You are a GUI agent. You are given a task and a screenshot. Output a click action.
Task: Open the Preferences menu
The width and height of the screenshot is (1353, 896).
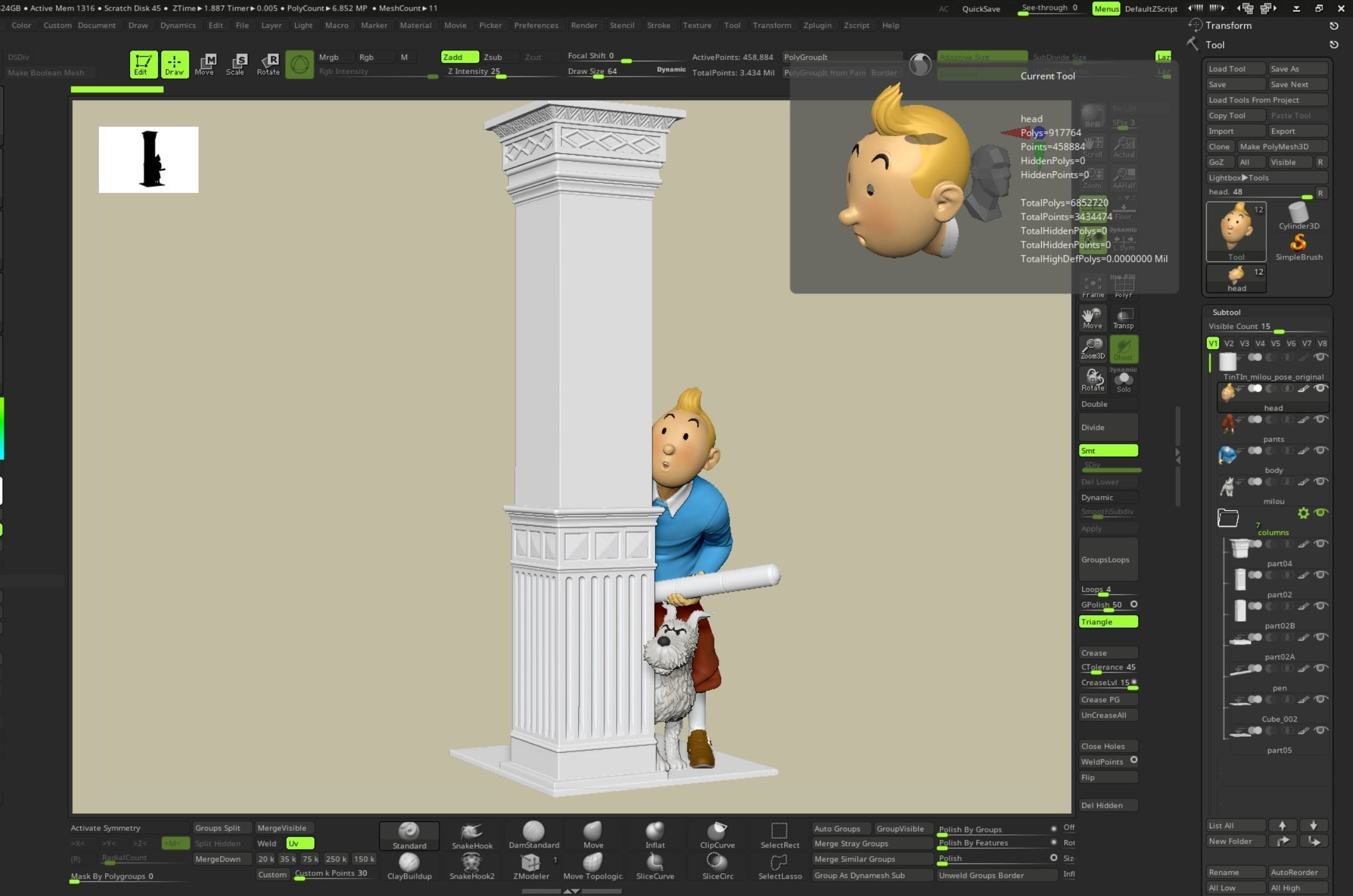click(x=536, y=26)
